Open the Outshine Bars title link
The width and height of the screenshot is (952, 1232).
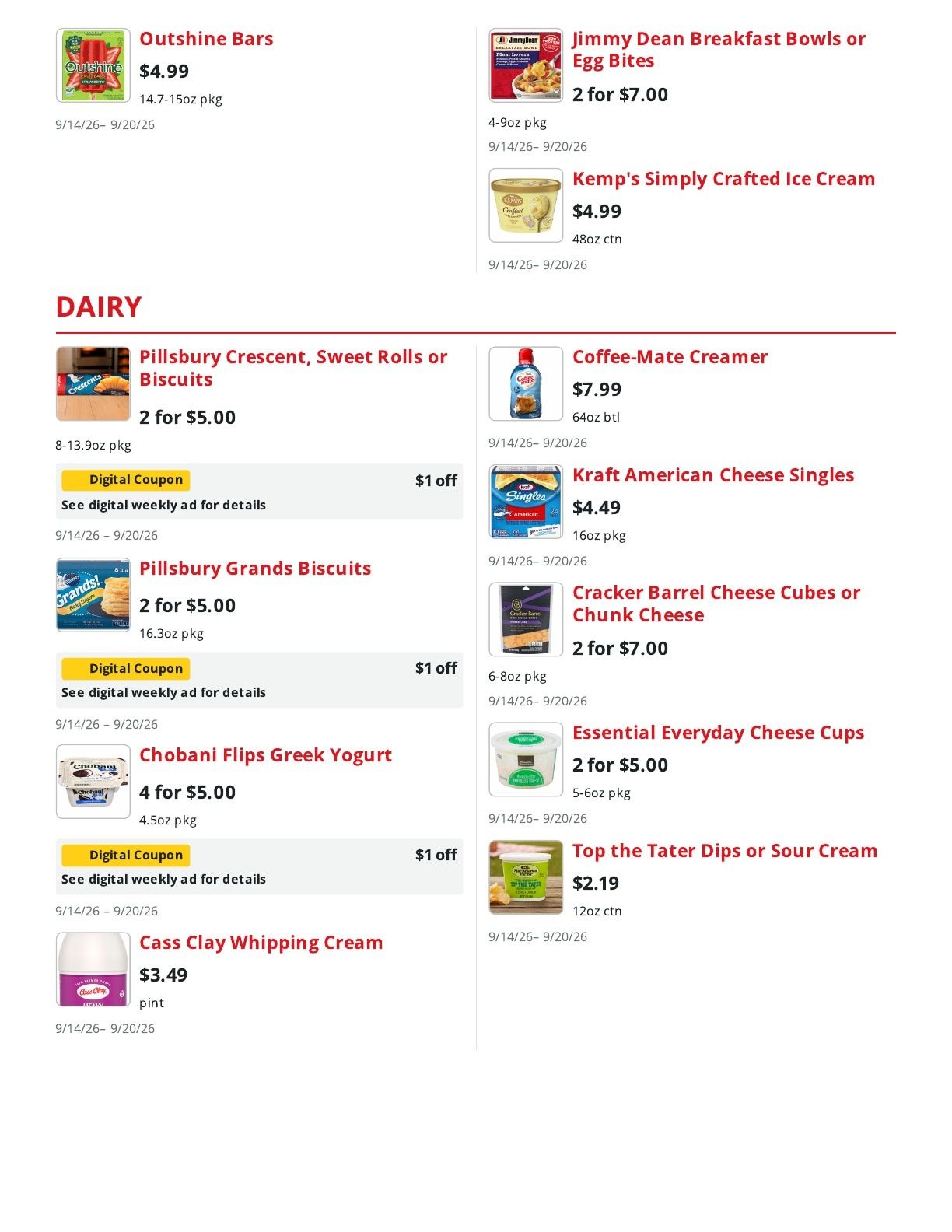(x=206, y=39)
